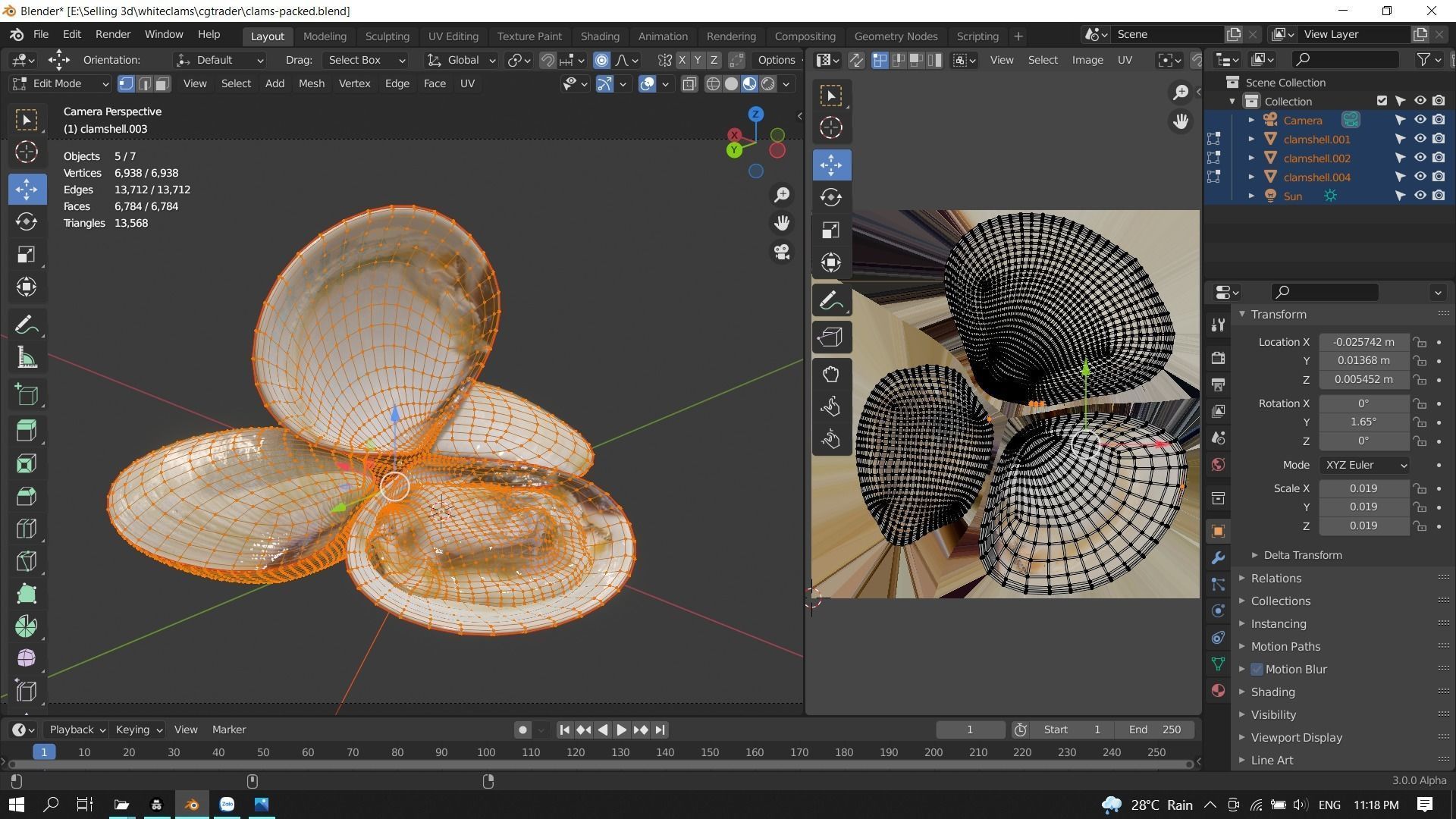Select the Knife tool
Screen dimensions: 1456x819
(27, 561)
